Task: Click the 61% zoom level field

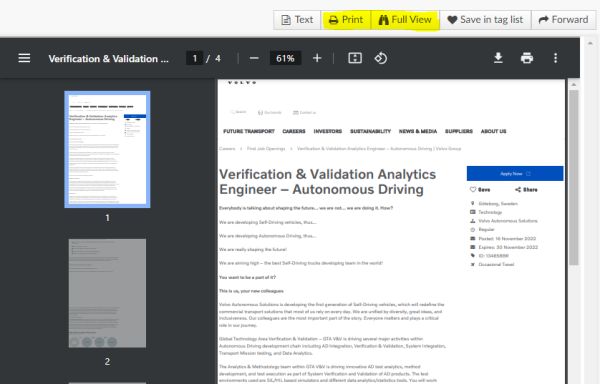Action: pos(285,58)
